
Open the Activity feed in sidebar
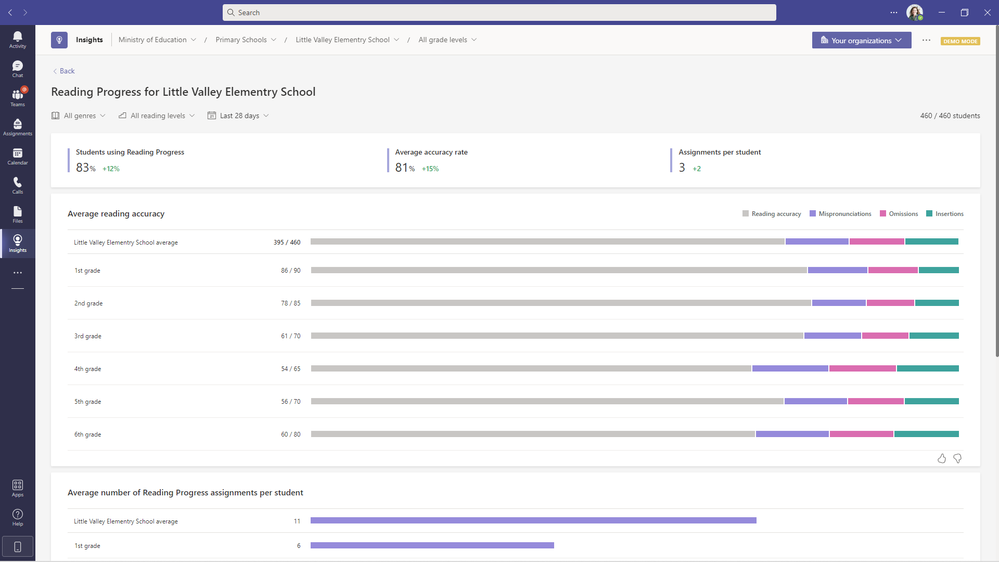(x=17, y=40)
